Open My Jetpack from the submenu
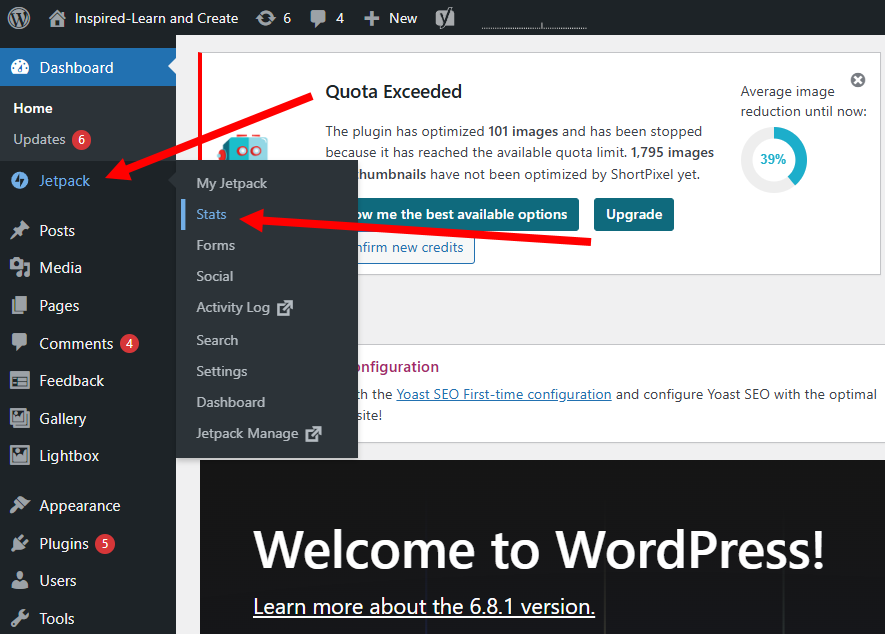The image size is (885, 634). click(231, 183)
